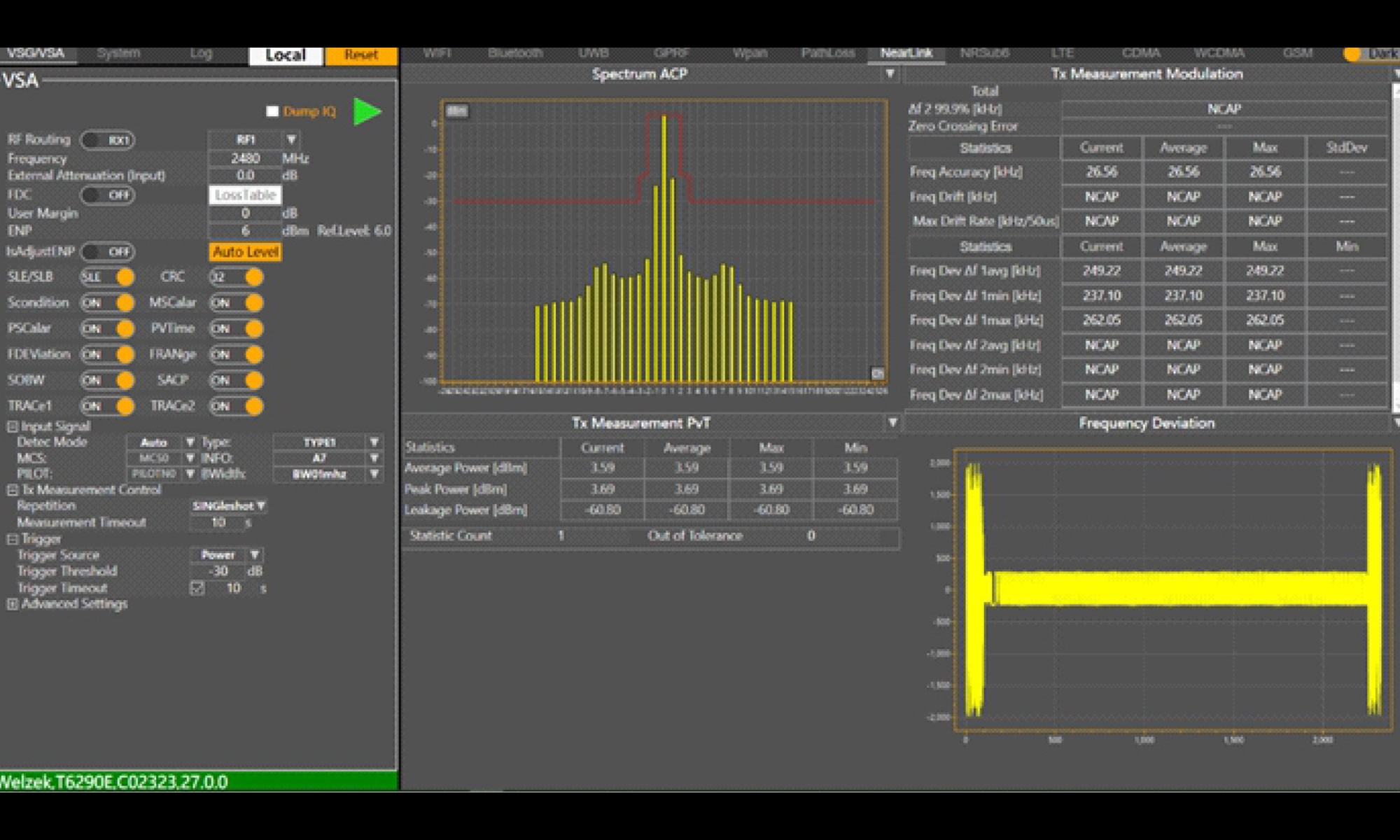1400x840 pixels.
Task: Start measurement with the green play icon
Action: (367, 111)
